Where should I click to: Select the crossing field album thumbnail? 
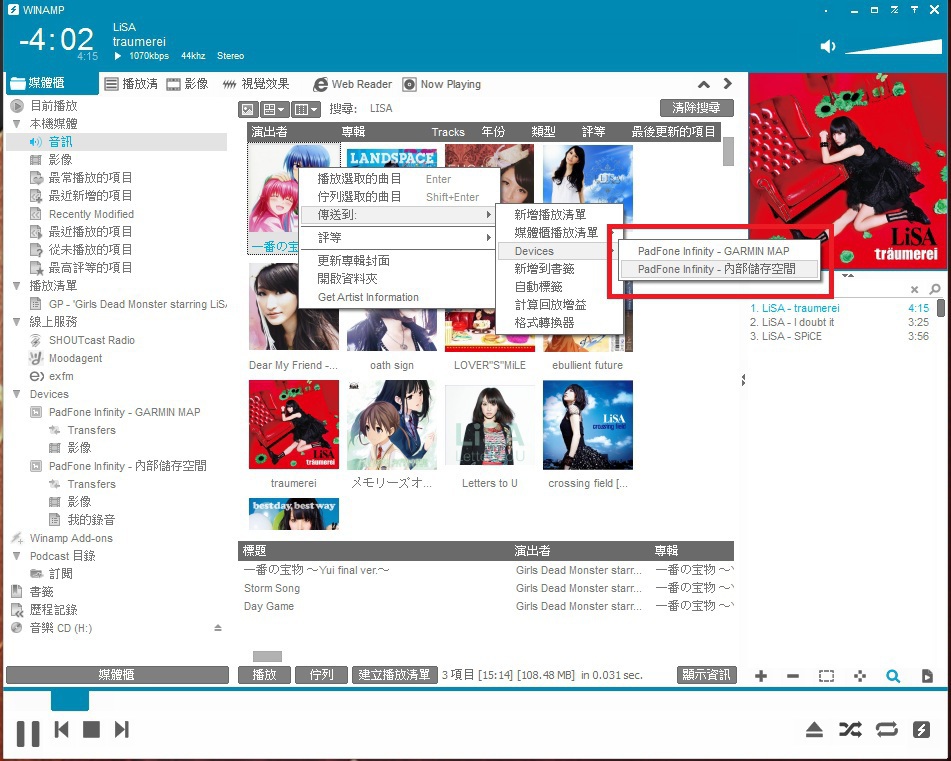(588, 425)
